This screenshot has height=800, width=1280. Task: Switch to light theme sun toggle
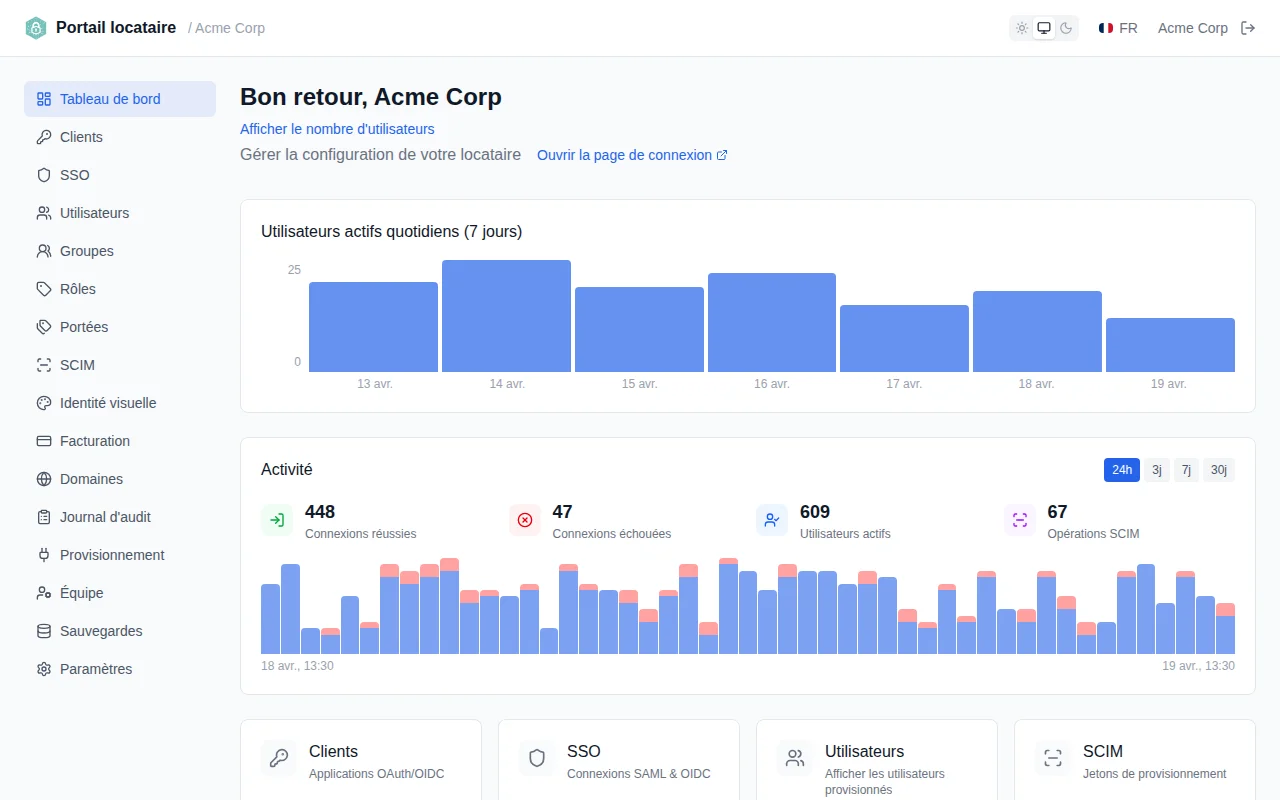click(1022, 28)
